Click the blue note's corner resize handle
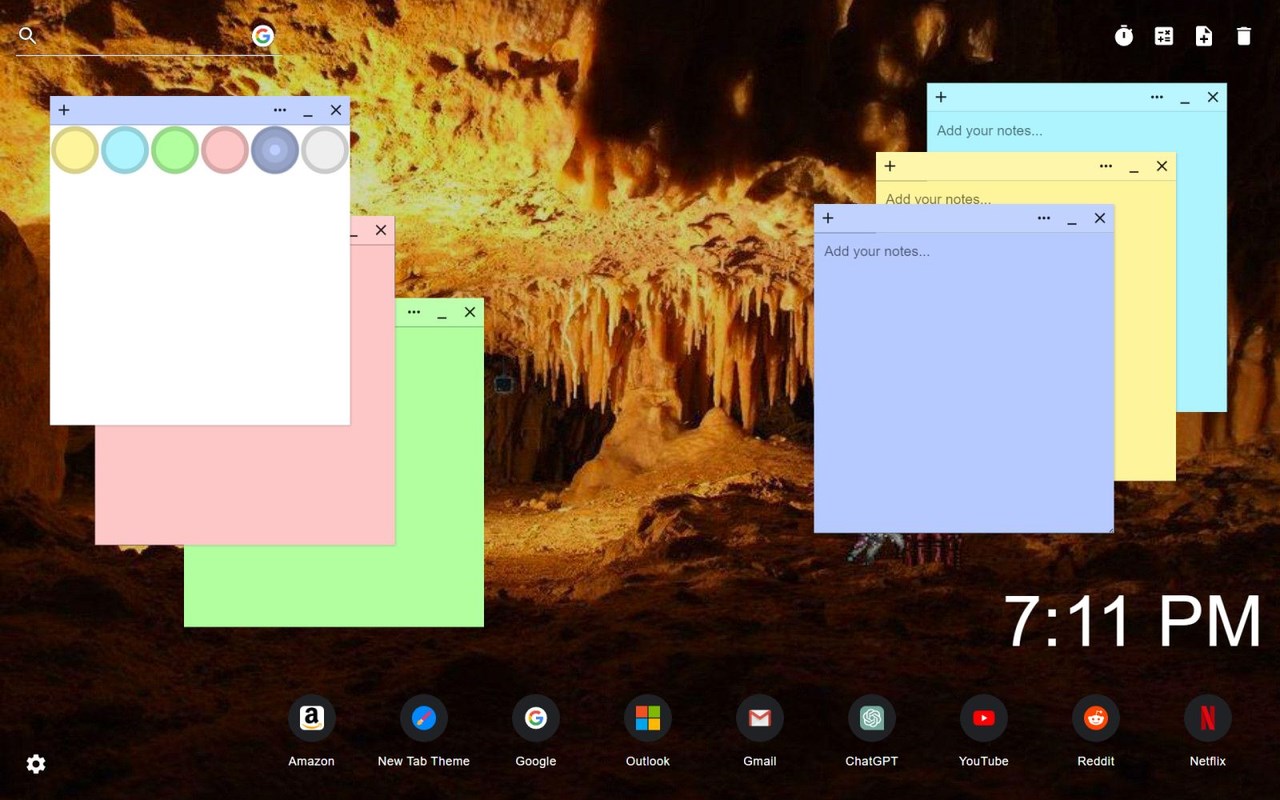This screenshot has height=800, width=1280. click(x=1109, y=528)
